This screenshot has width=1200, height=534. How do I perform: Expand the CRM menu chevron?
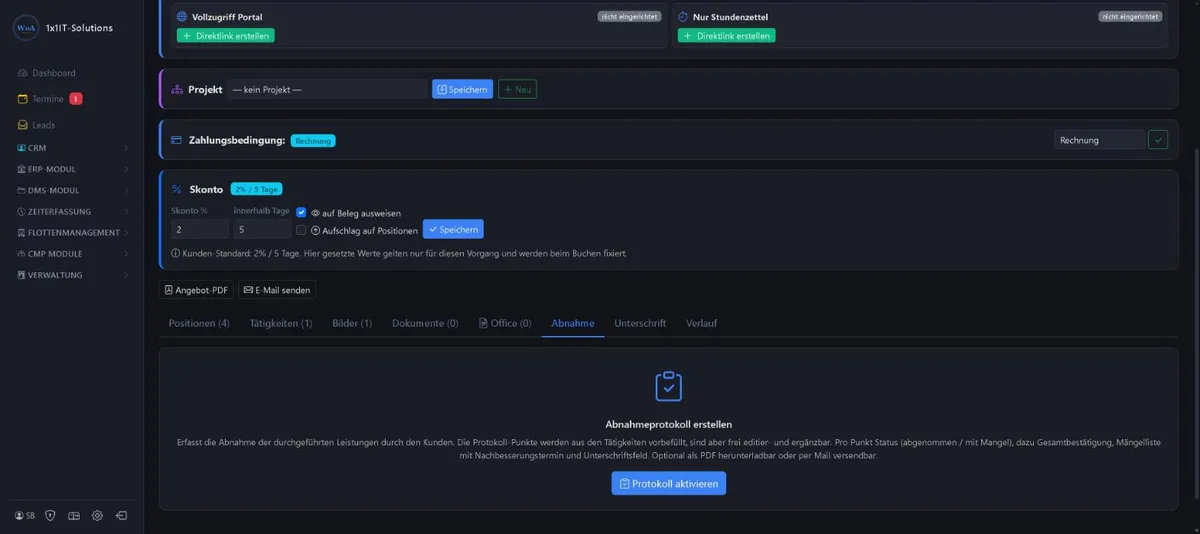tap(126, 148)
